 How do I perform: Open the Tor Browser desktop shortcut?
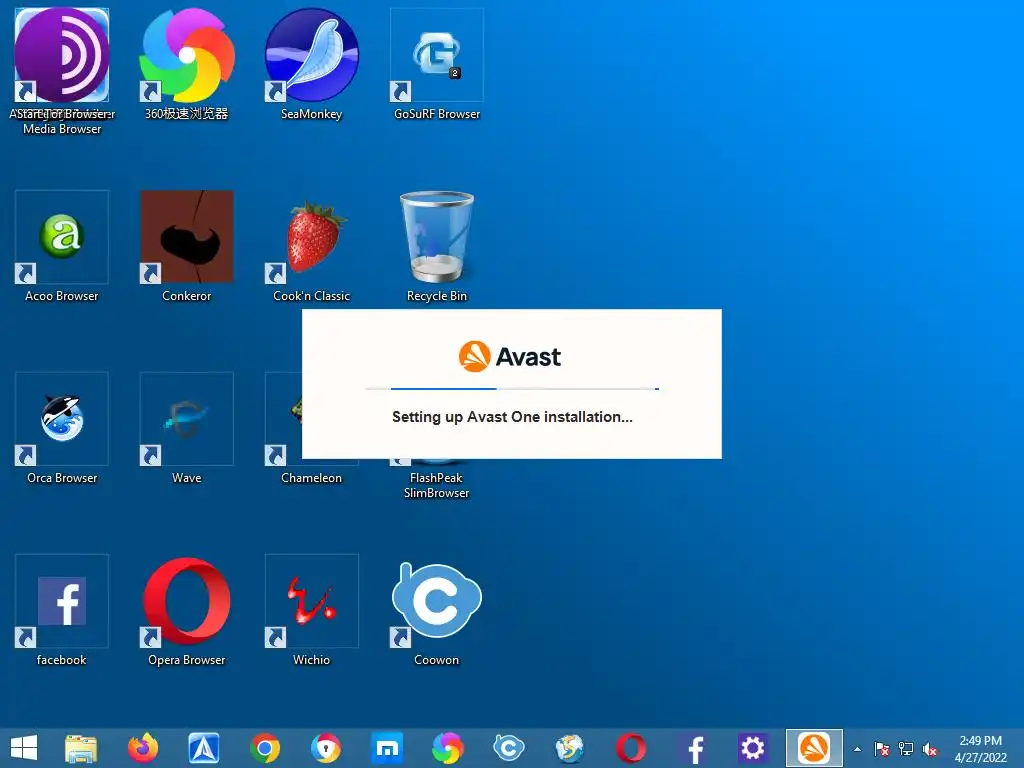[62, 56]
